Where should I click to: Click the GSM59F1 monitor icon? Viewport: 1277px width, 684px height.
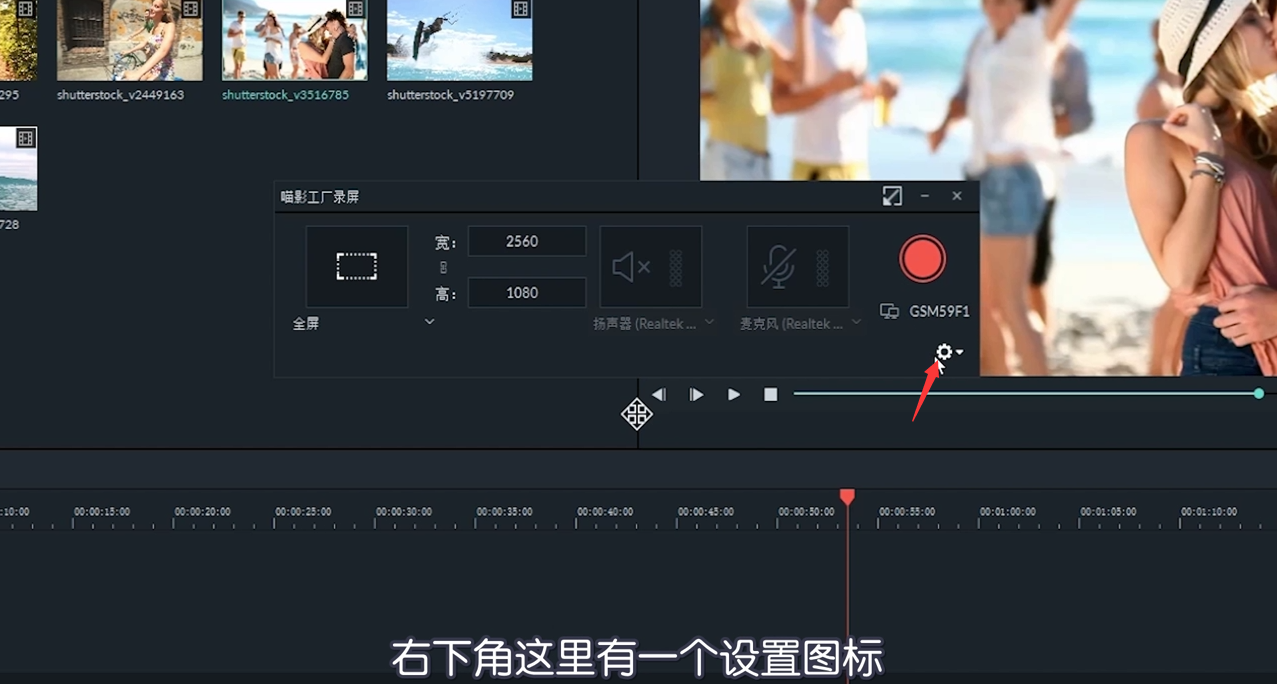click(x=889, y=312)
